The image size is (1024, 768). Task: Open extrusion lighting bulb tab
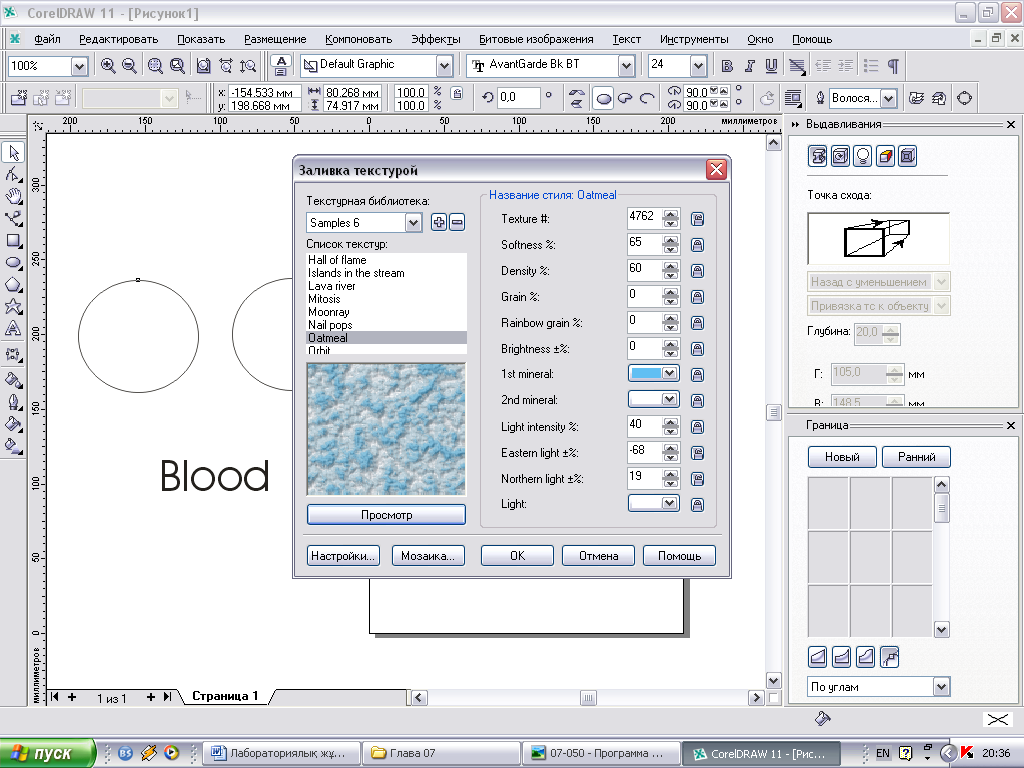click(863, 156)
